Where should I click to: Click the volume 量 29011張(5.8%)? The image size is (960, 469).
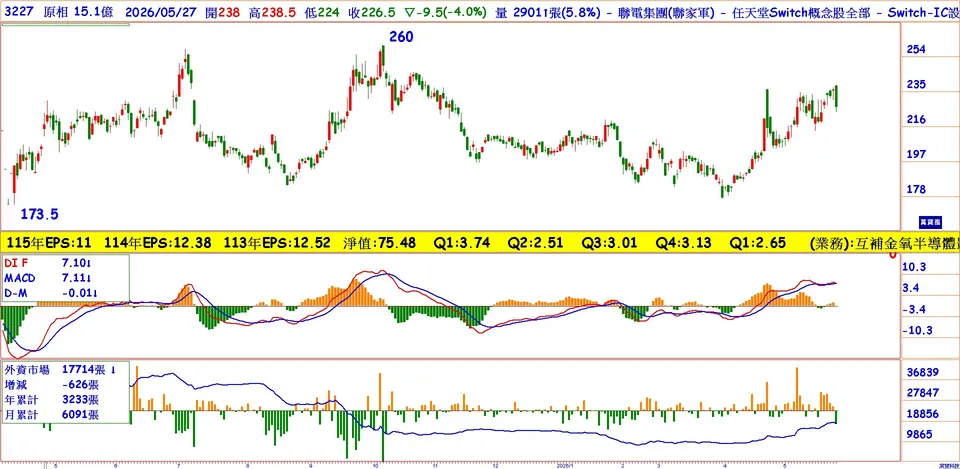(549, 12)
